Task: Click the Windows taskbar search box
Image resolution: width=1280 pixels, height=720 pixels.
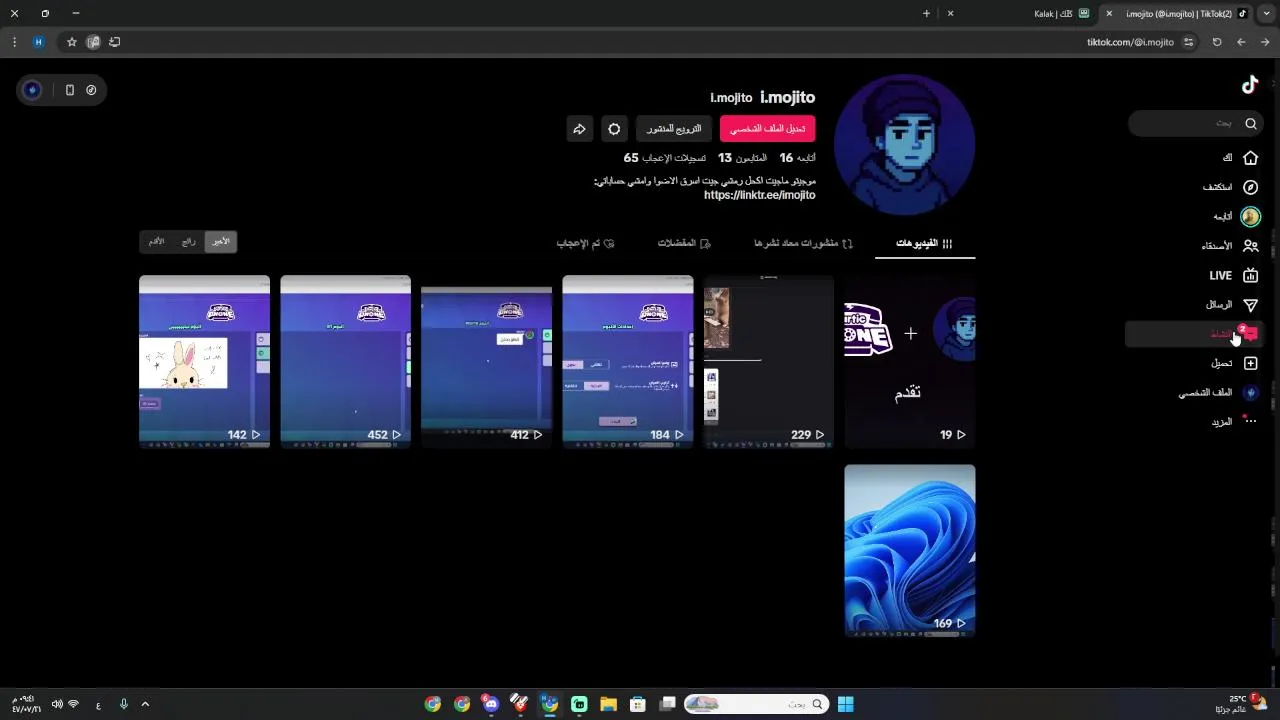Action: tap(757, 704)
